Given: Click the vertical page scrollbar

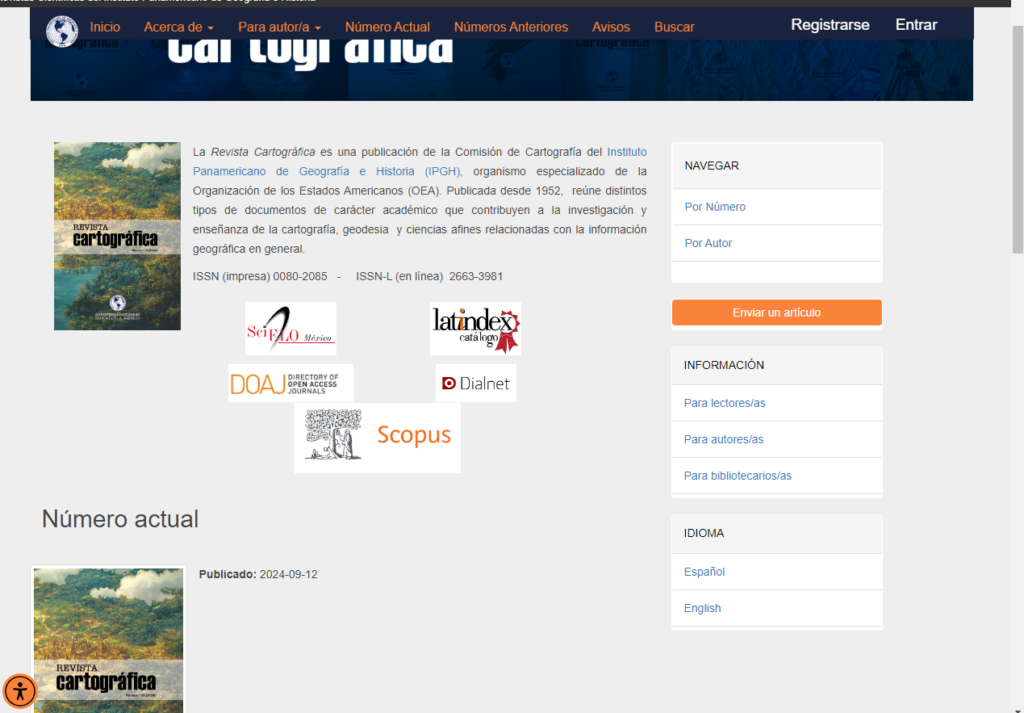Looking at the screenshot, I should 1017,140.
